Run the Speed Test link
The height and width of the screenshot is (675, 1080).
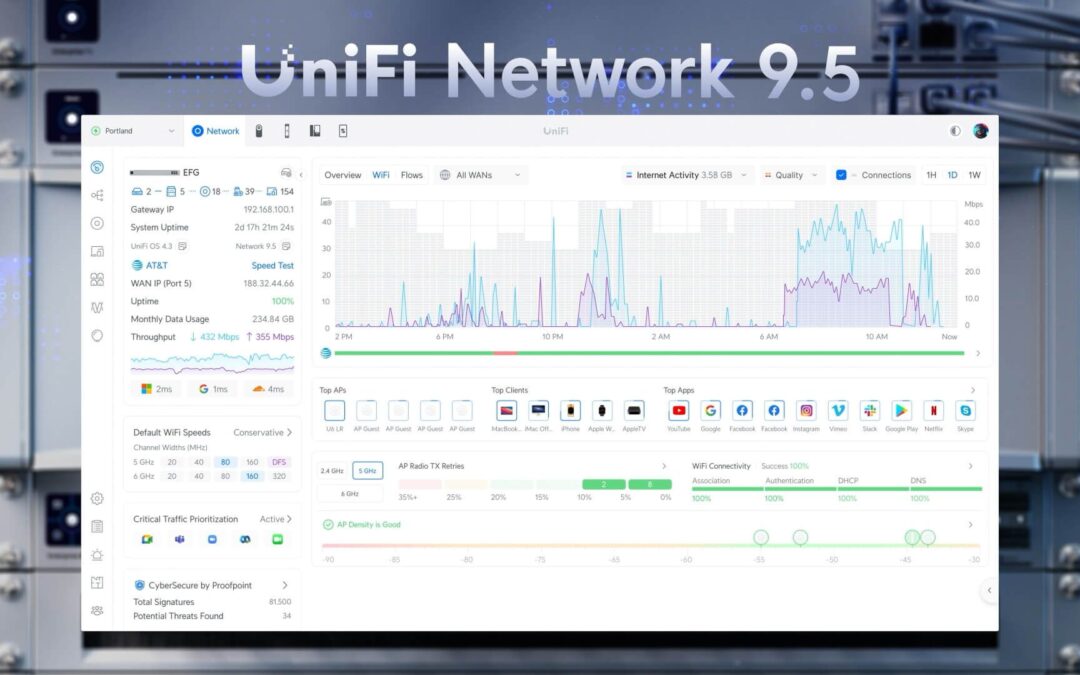point(272,266)
